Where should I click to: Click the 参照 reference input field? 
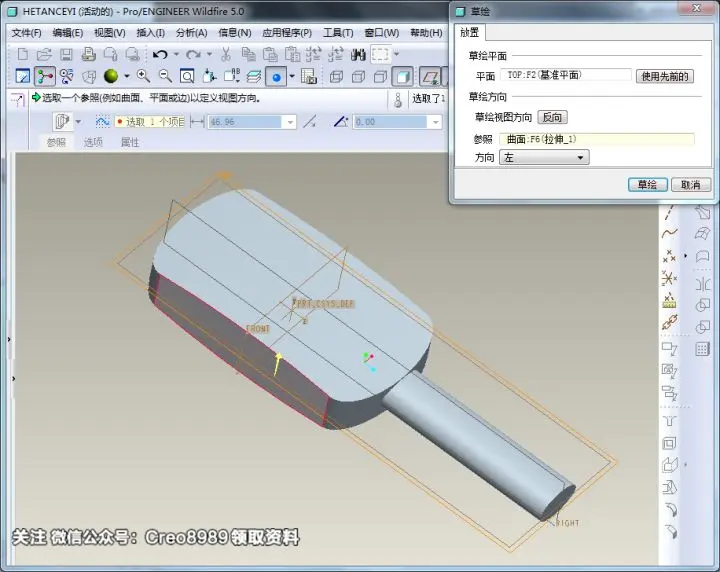tap(597, 140)
